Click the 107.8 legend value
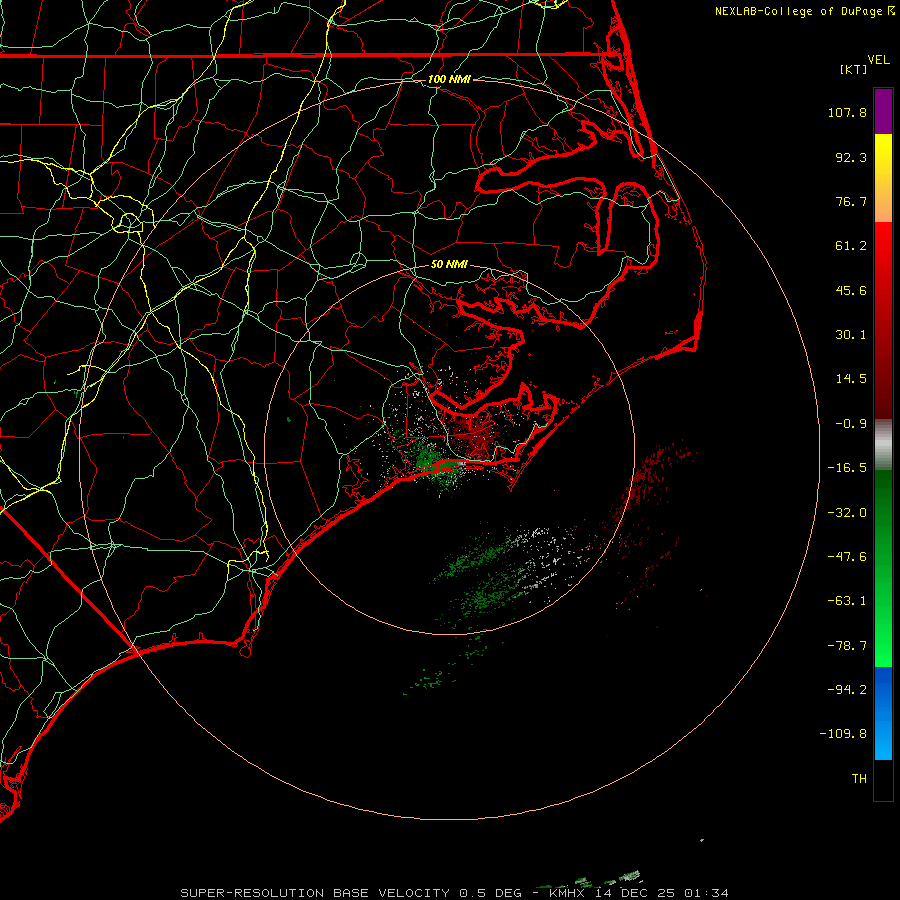 tap(847, 112)
